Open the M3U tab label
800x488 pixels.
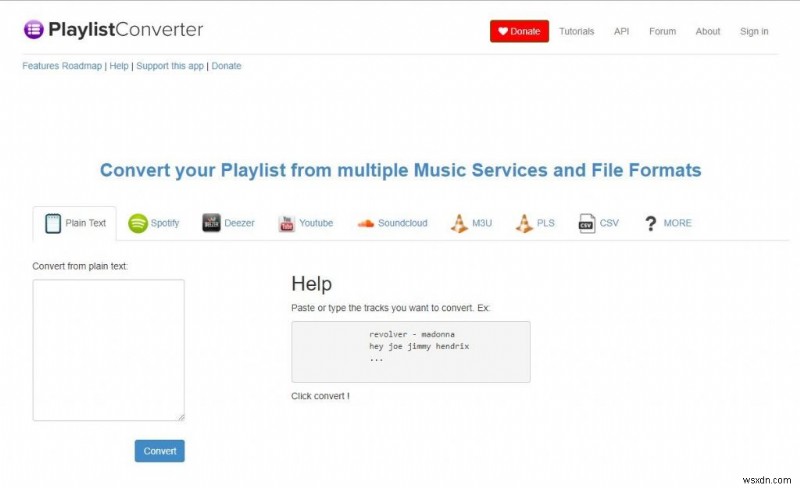[482, 223]
